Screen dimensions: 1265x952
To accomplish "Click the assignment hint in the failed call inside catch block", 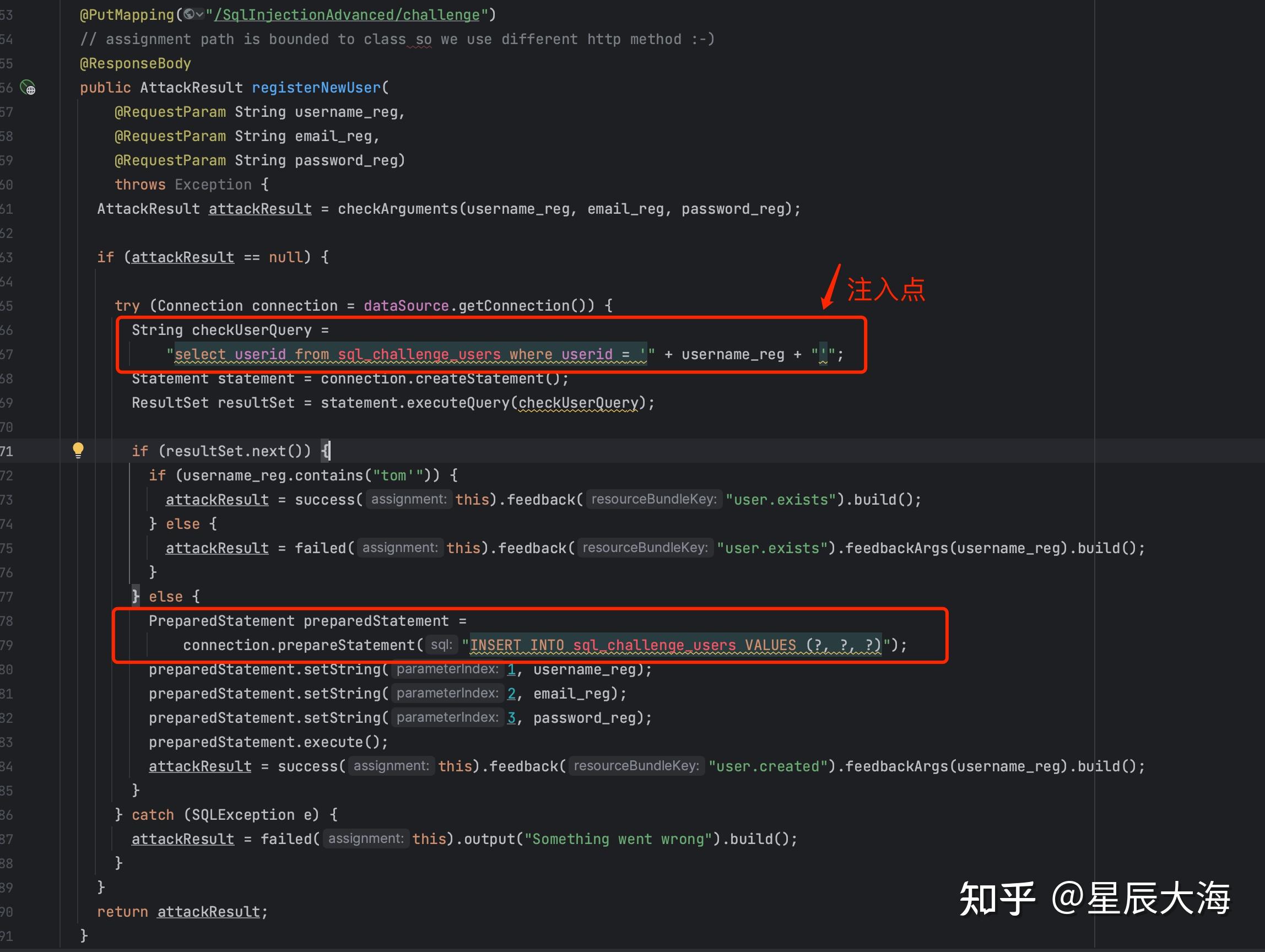I will [x=366, y=838].
